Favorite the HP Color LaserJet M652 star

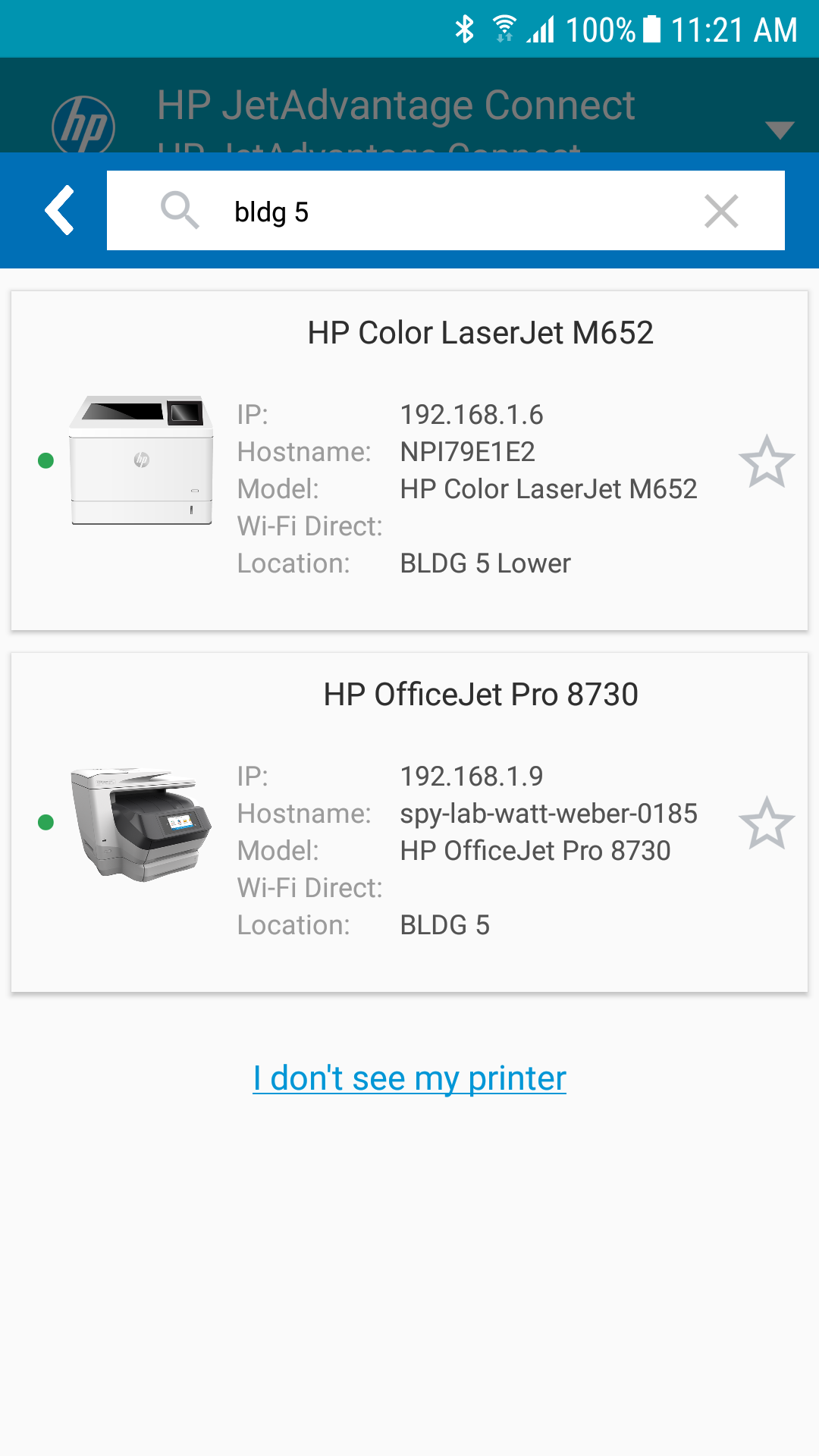coord(766,462)
